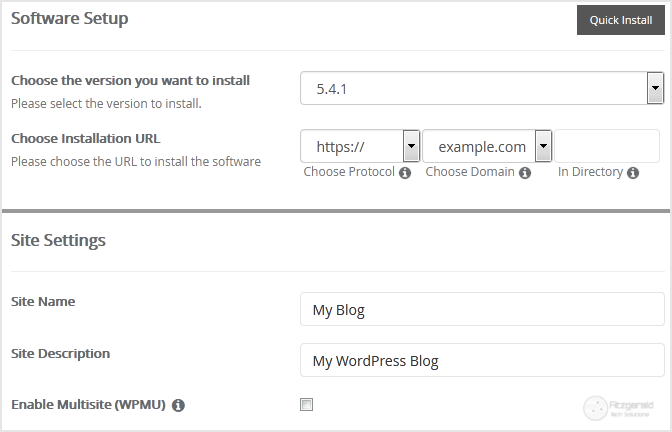Enable the Multisite (WPMU) checkbox
This screenshot has width=672, height=432.
[307, 405]
